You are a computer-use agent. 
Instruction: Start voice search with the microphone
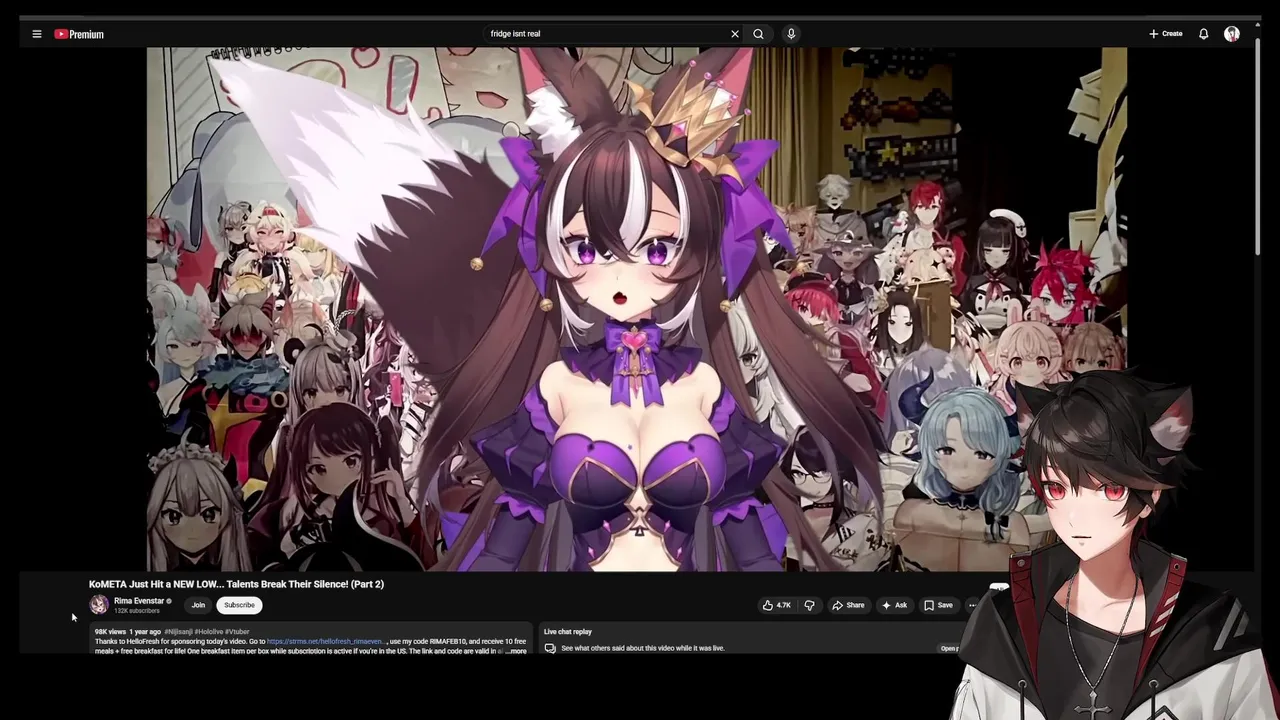click(791, 34)
